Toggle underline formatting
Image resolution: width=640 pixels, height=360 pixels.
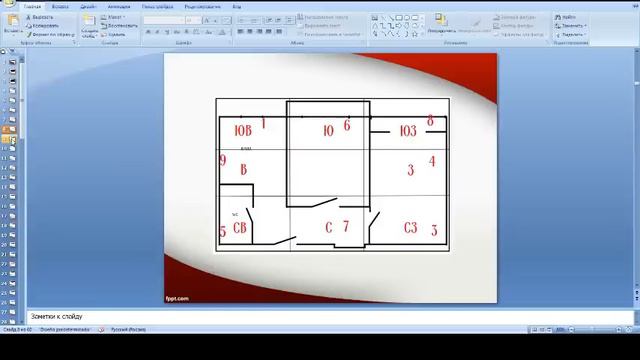(x=167, y=31)
